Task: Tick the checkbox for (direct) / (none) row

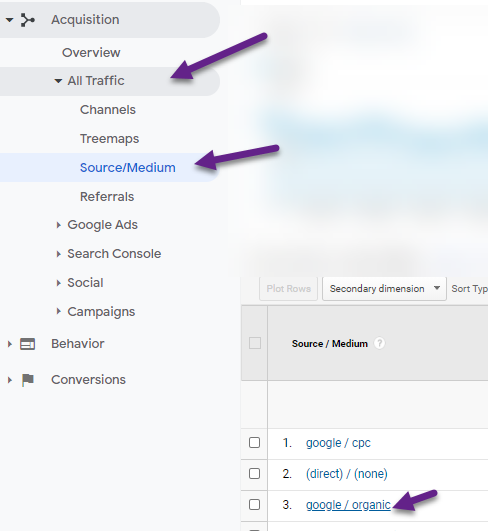Action: tap(254, 473)
